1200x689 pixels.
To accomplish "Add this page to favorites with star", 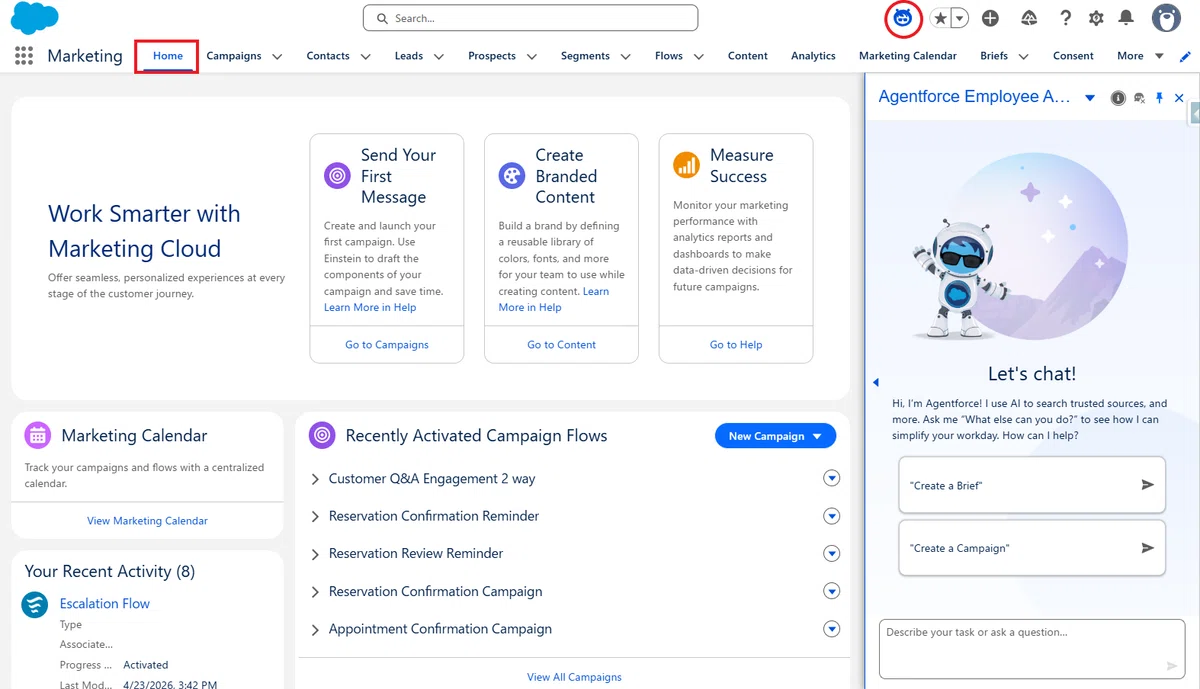I will 940,18.
